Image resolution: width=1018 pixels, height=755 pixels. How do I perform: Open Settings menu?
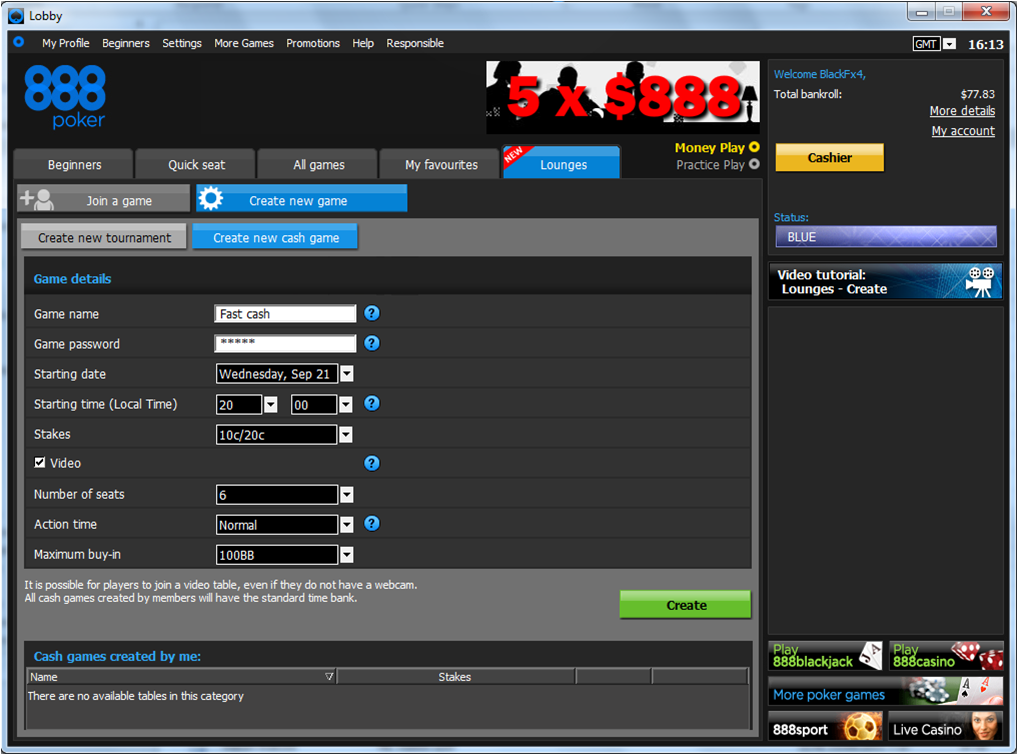182,43
